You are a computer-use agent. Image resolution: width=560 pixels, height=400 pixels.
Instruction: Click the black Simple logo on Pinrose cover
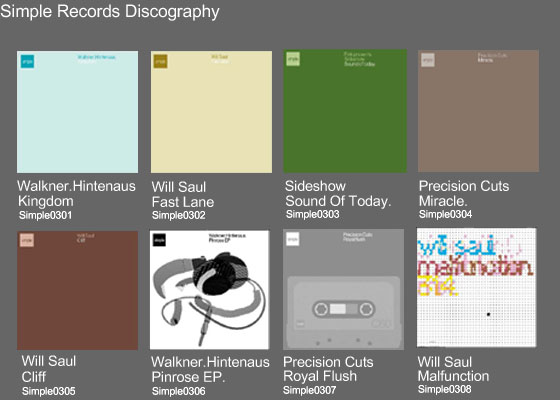(x=159, y=240)
